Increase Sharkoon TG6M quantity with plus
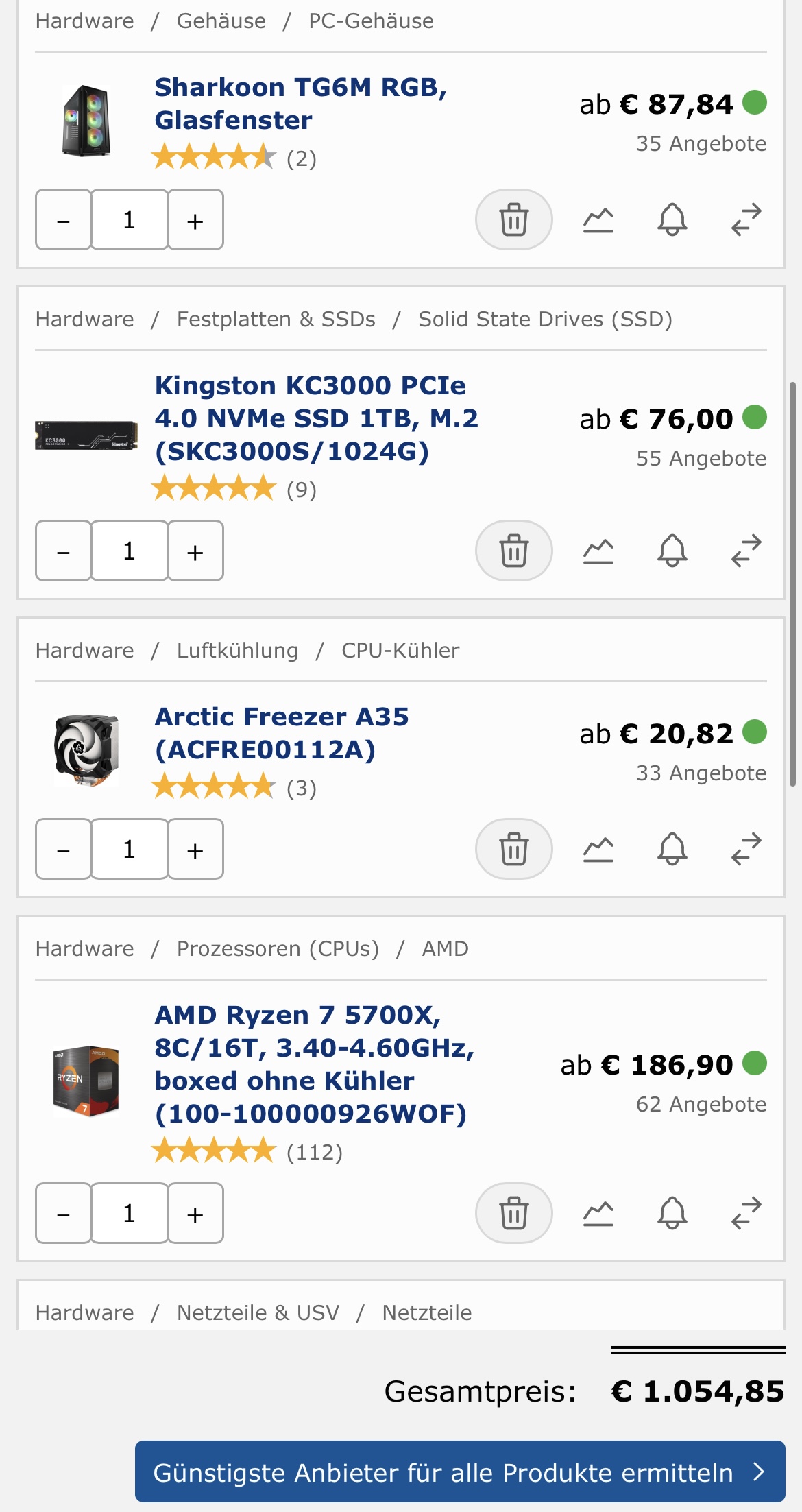Viewport: 802px width, 1512px height. point(195,219)
